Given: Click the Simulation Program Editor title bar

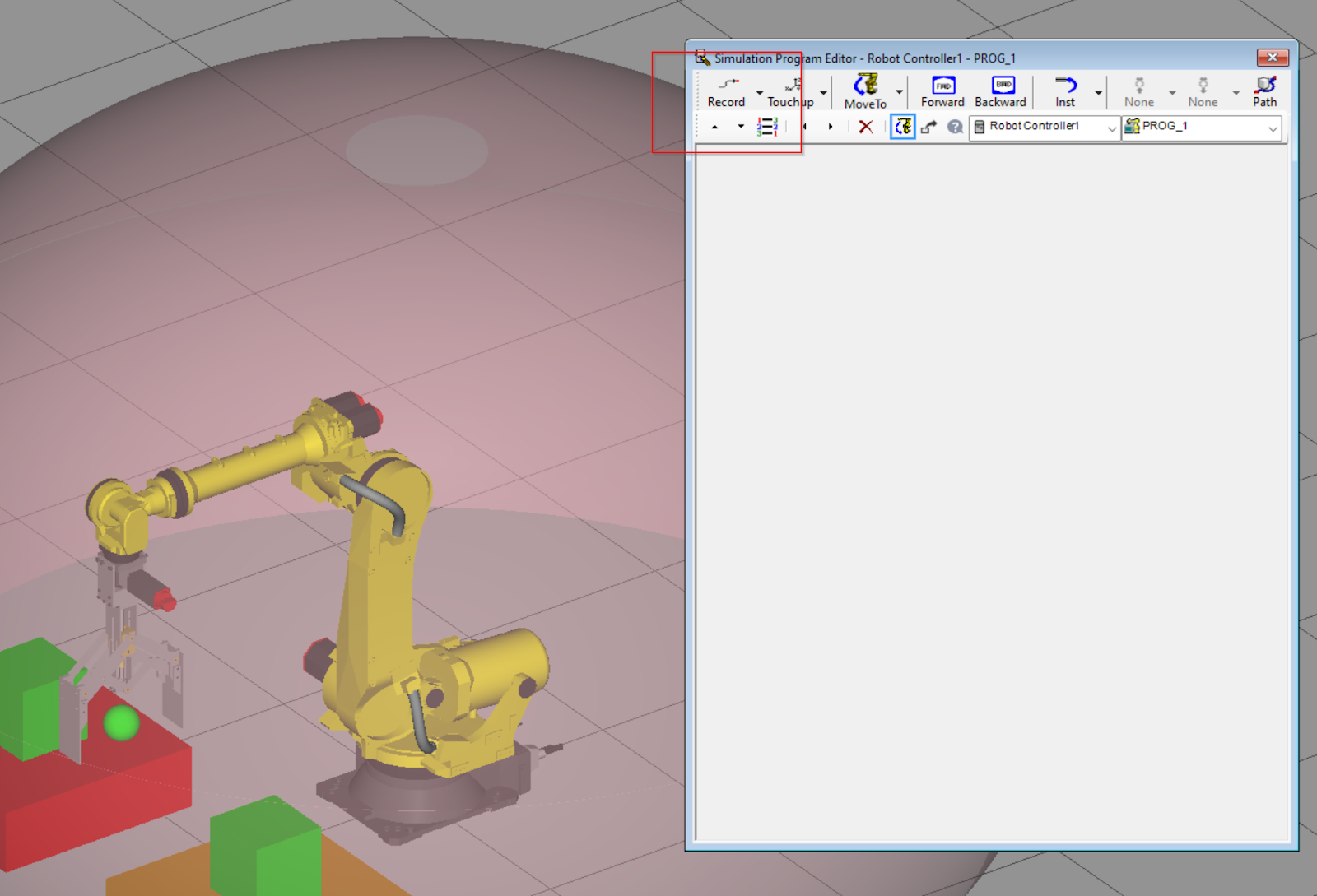Looking at the screenshot, I should 971,58.
